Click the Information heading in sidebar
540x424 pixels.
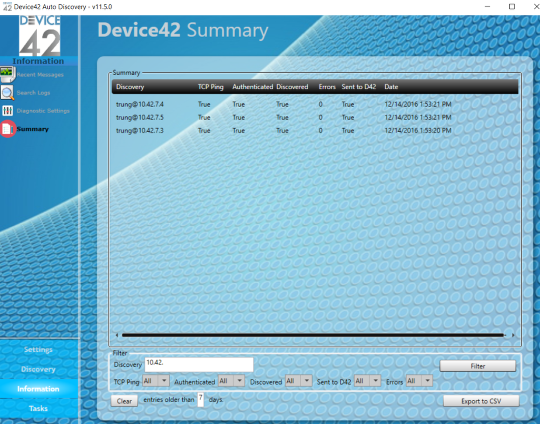38,61
